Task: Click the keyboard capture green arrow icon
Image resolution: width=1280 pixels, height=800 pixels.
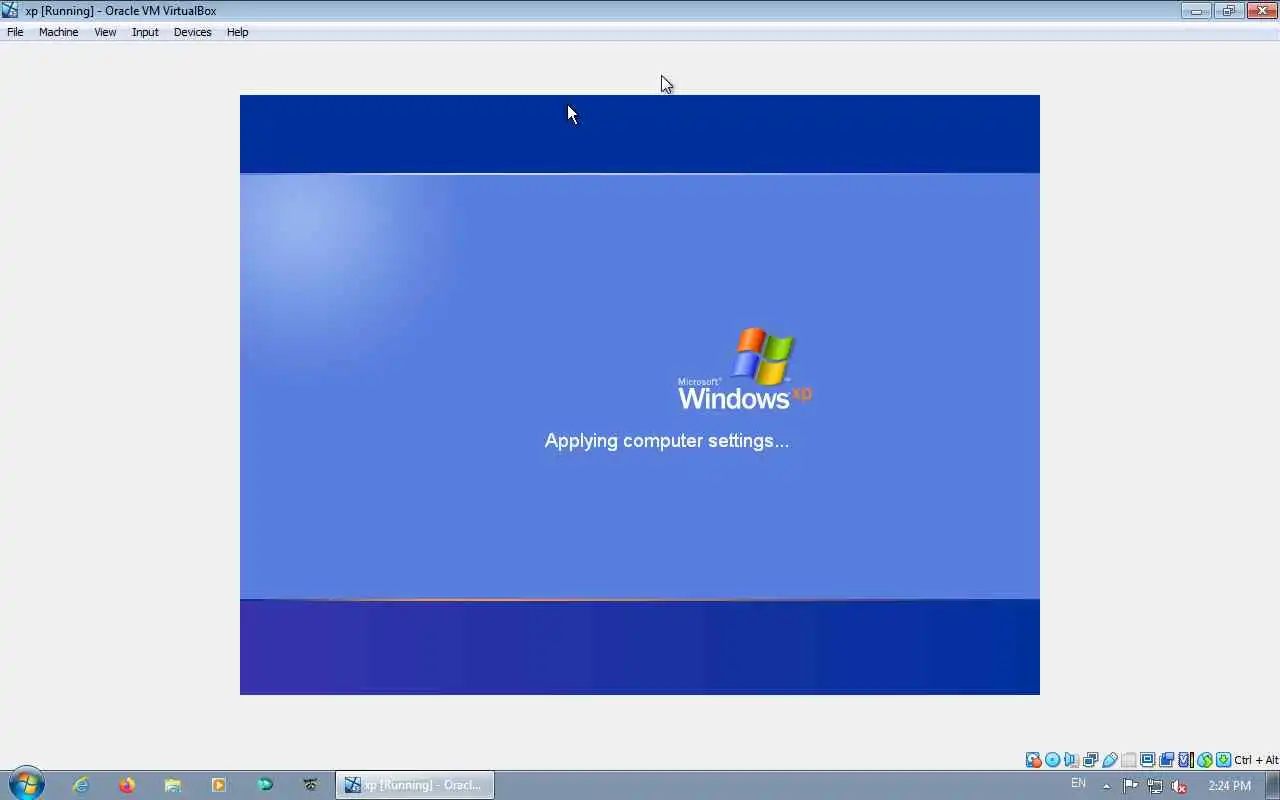Action: [x=1224, y=760]
